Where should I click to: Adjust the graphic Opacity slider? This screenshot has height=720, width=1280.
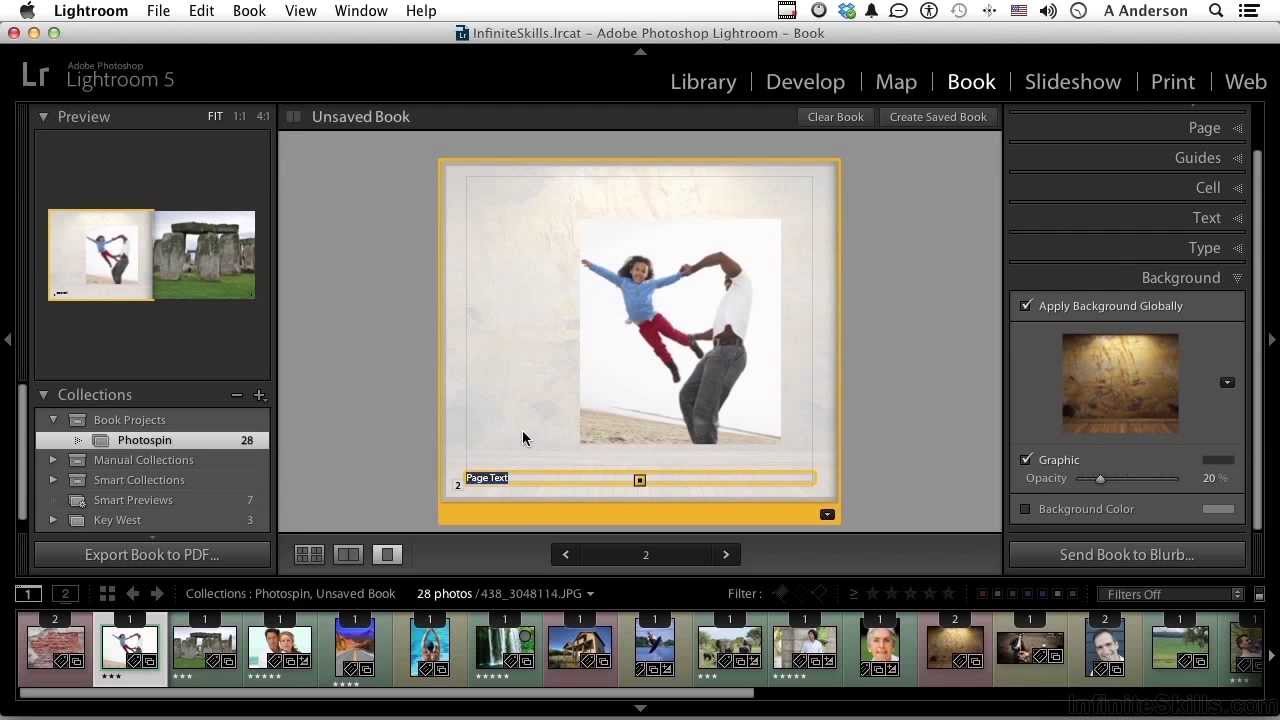(1100, 479)
